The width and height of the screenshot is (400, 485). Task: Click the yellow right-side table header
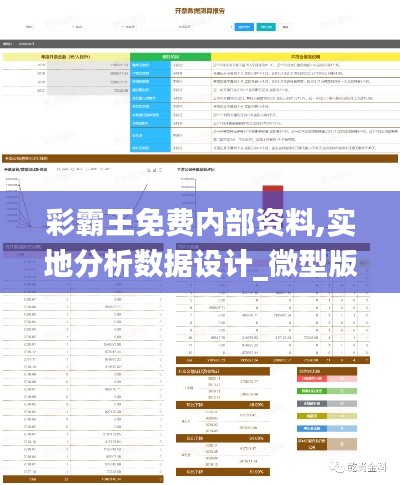tap(305, 57)
